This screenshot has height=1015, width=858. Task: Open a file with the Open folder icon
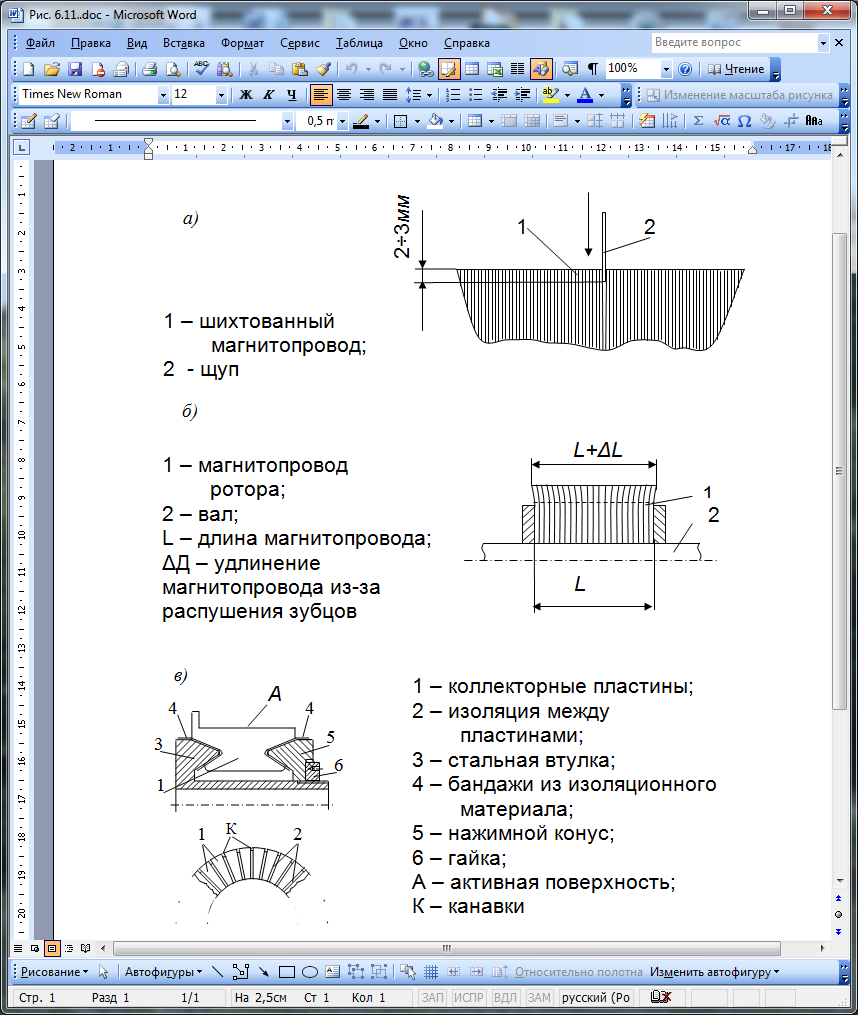(52, 69)
